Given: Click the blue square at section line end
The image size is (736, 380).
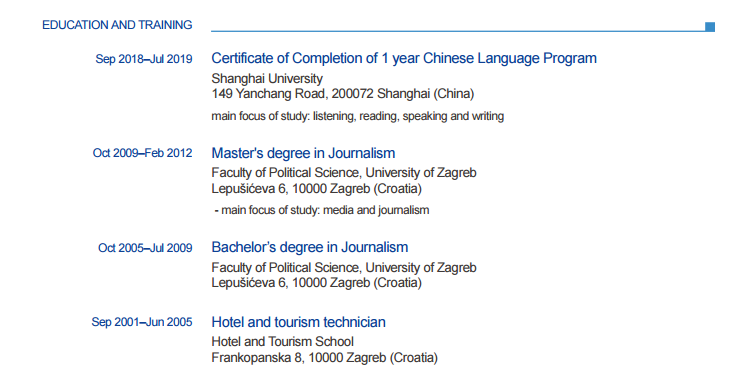Looking at the screenshot, I should pos(710,27).
